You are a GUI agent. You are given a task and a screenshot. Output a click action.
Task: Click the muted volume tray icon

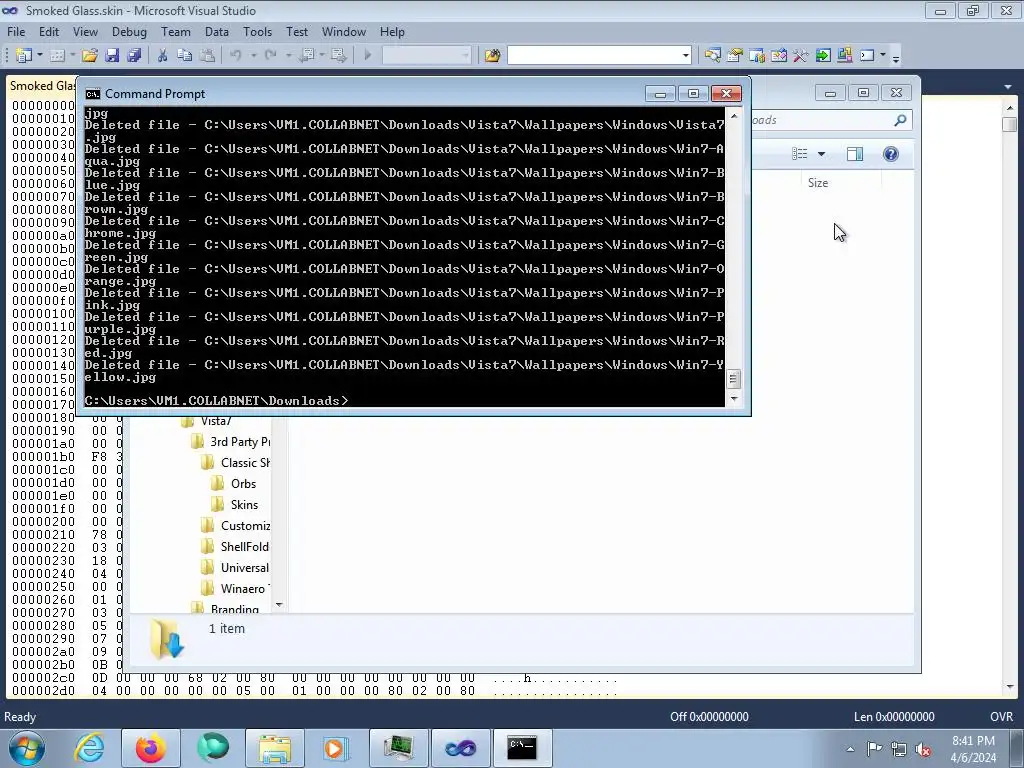tap(923, 749)
